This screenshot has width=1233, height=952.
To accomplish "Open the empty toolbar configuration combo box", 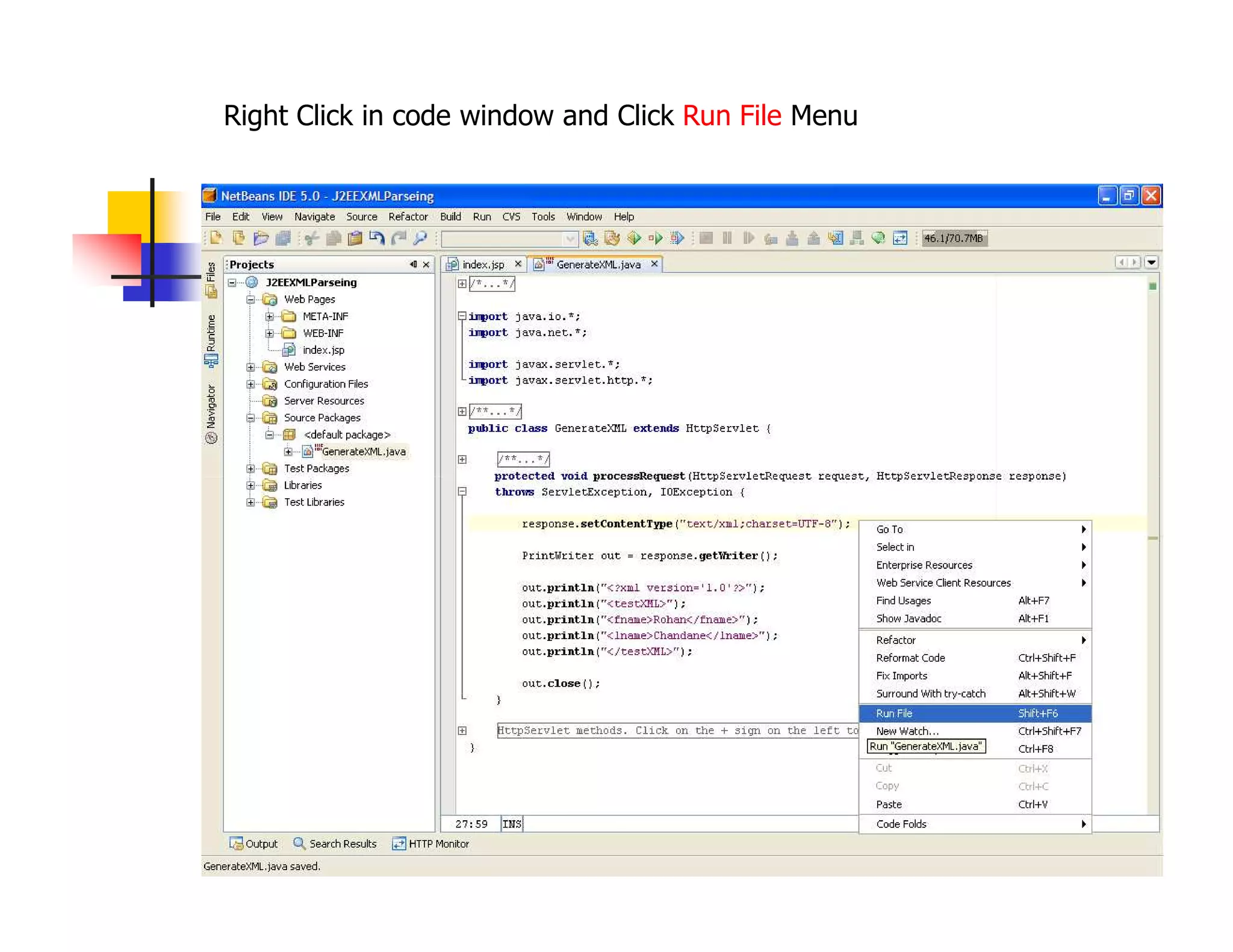I will 509,239.
